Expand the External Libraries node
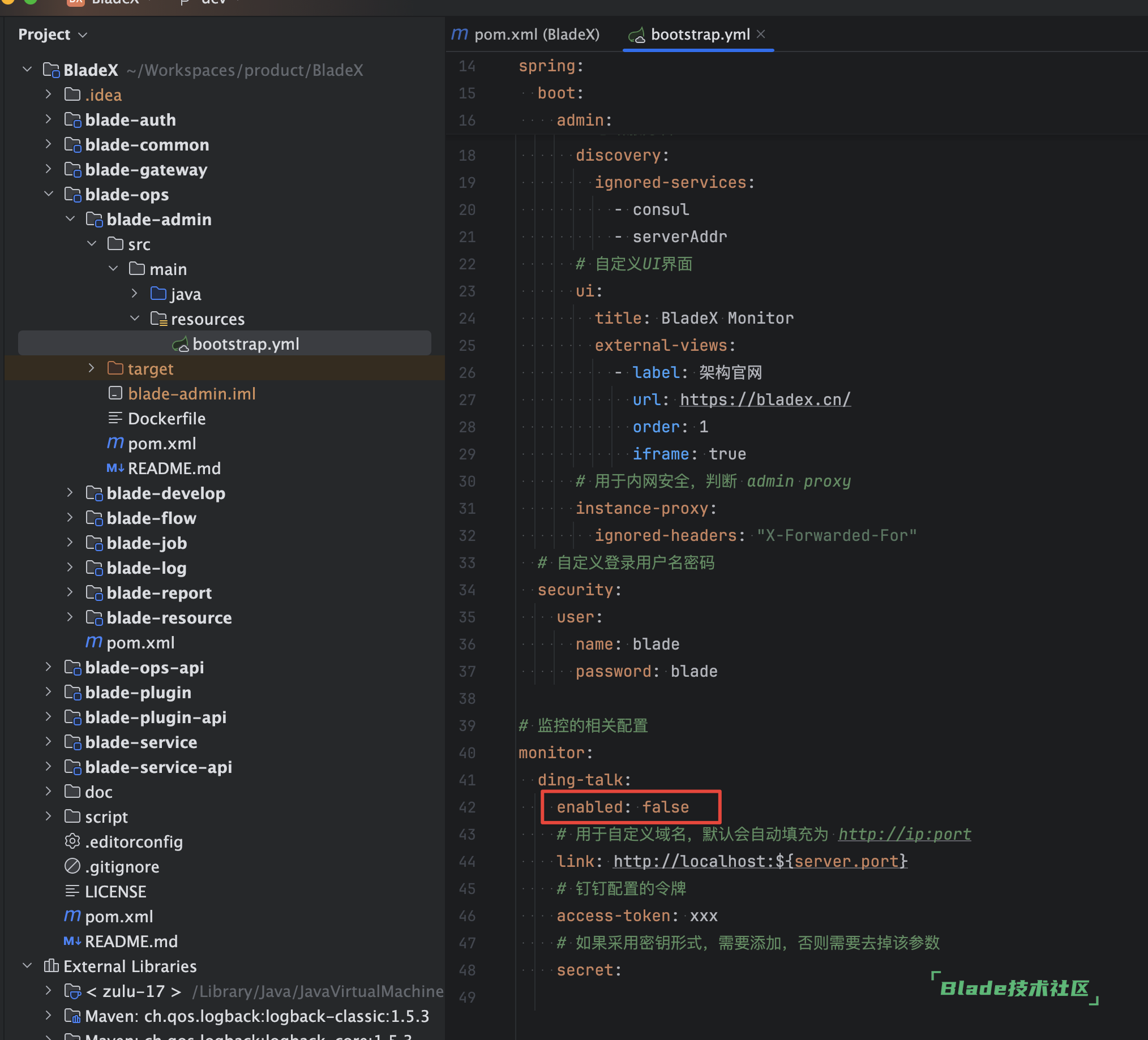The width and height of the screenshot is (1148, 1040). point(27,966)
